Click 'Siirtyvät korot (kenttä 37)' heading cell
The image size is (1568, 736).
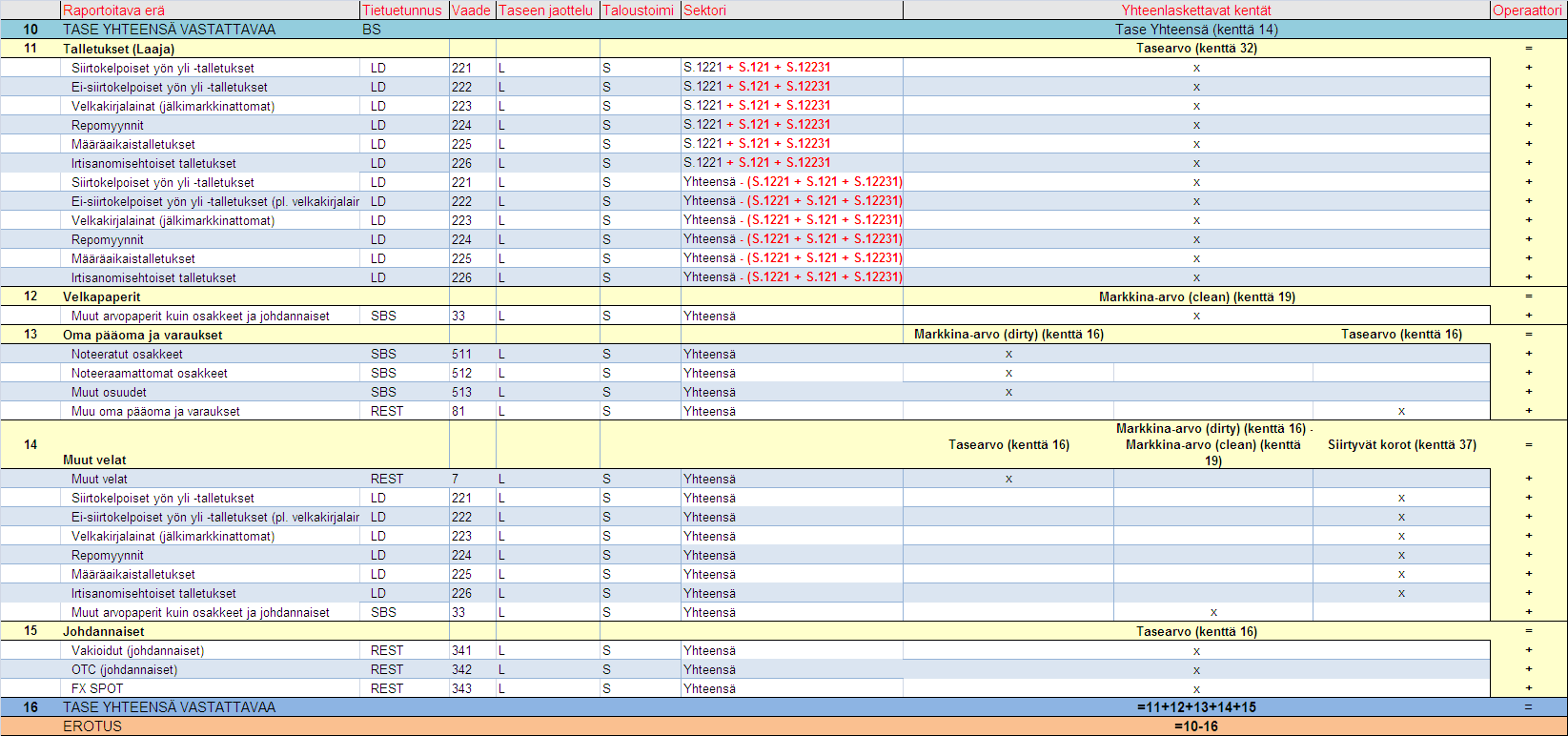coord(1401,444)
